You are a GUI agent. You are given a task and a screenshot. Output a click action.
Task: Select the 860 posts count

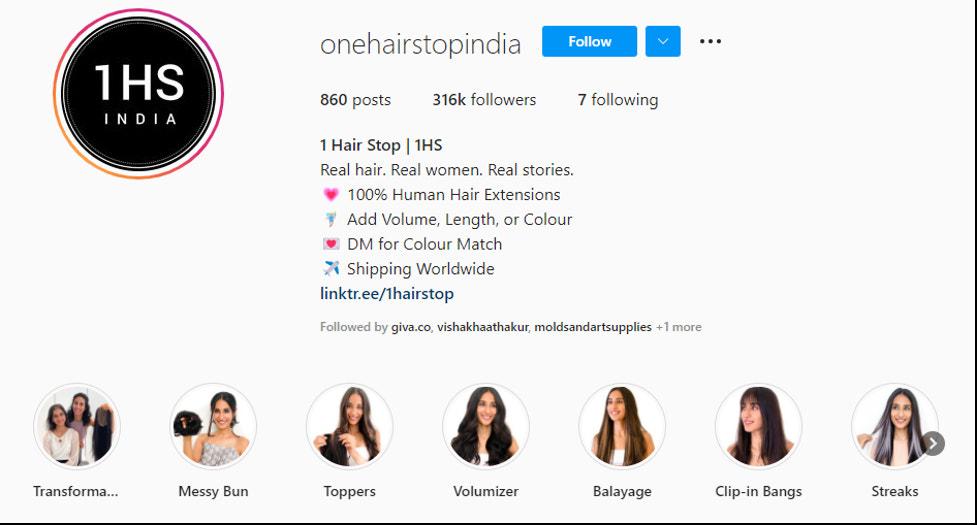click(355, 100)
